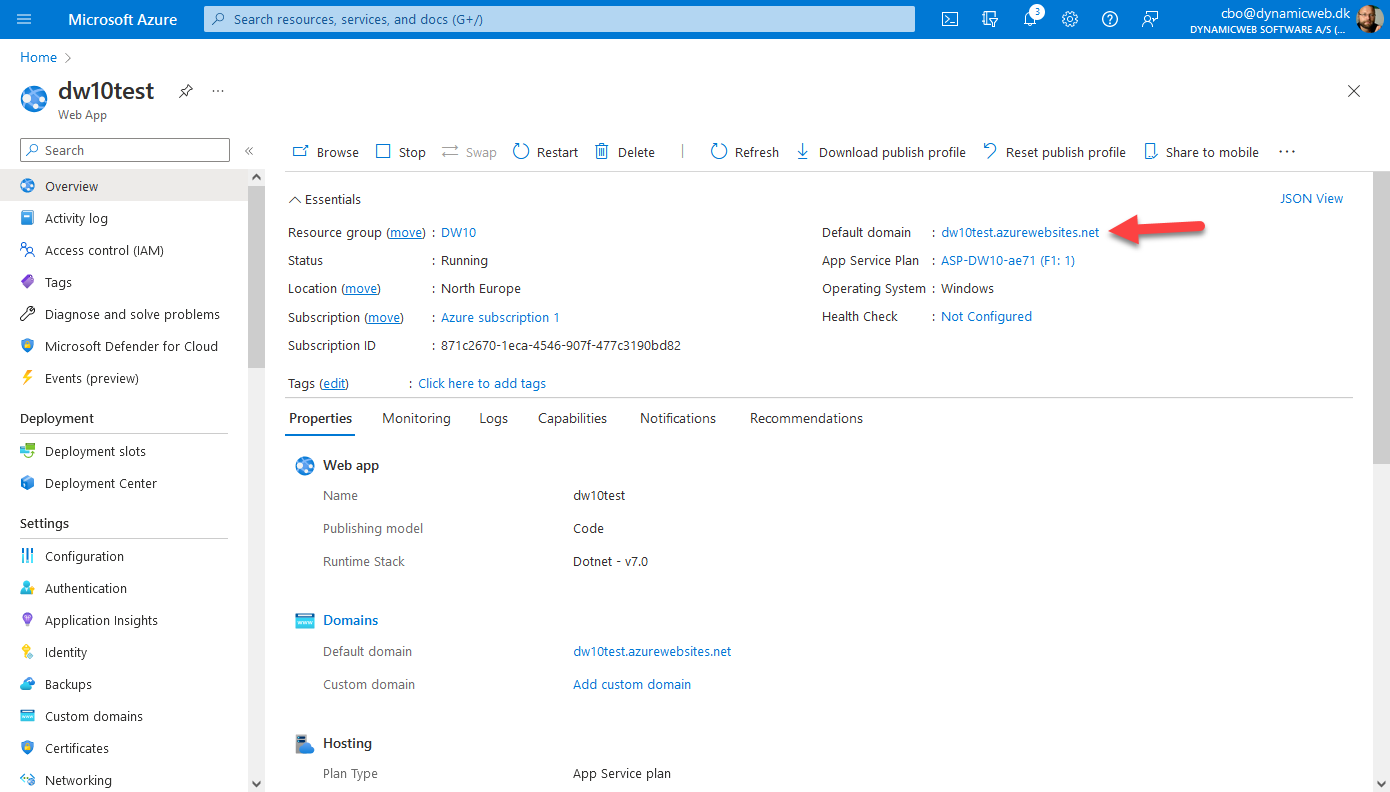Open the notifications bell

[x=1031, y=19]
